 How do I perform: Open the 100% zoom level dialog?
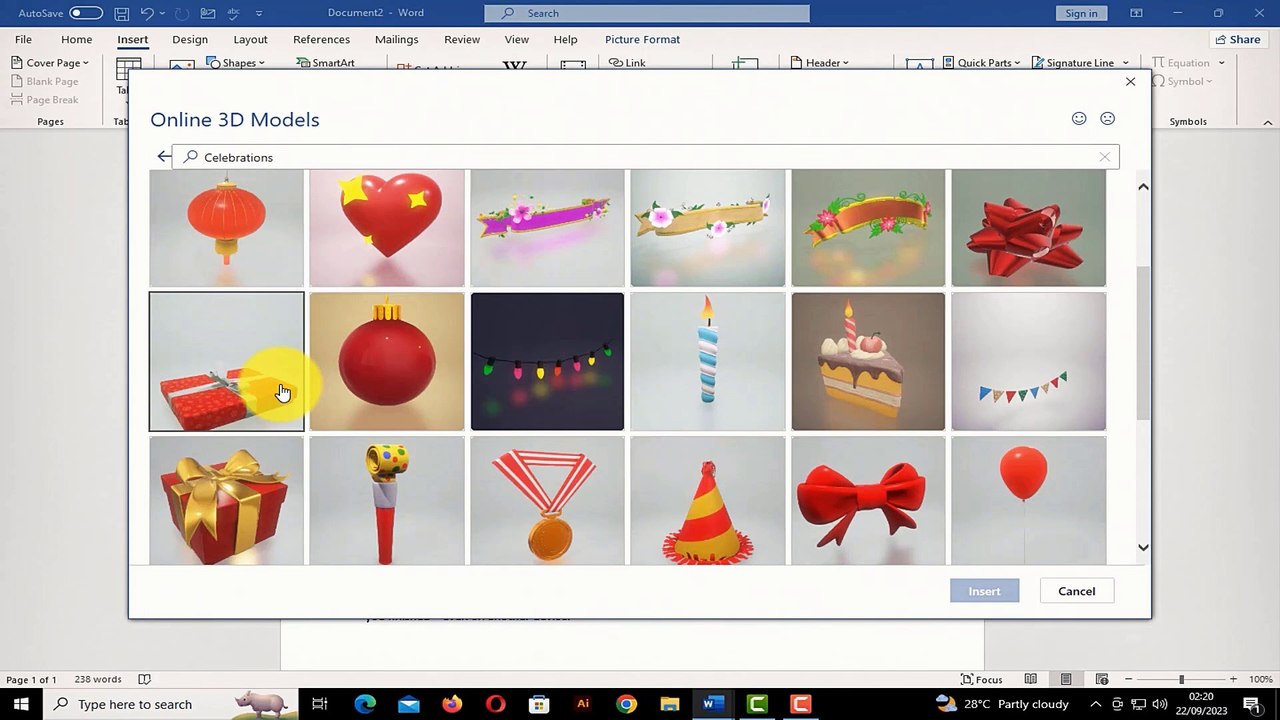1260,679
